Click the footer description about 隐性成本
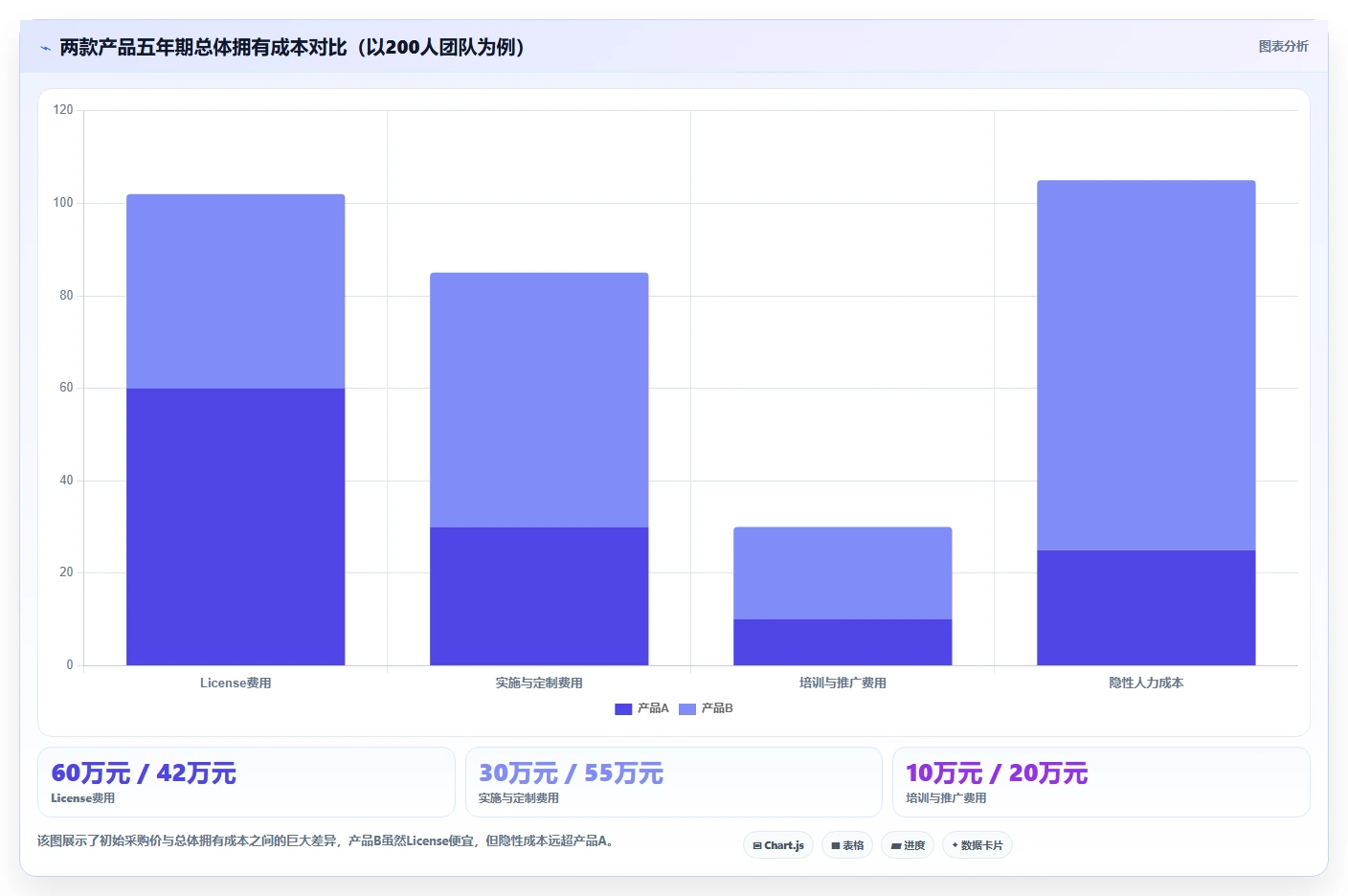The image size is (1348, 896). point(326,840)
